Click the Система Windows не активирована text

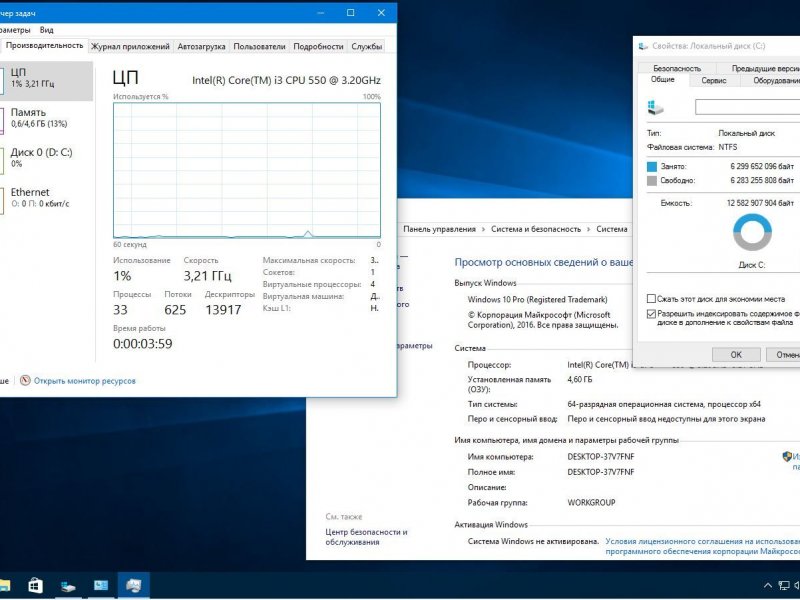point(533,541)
